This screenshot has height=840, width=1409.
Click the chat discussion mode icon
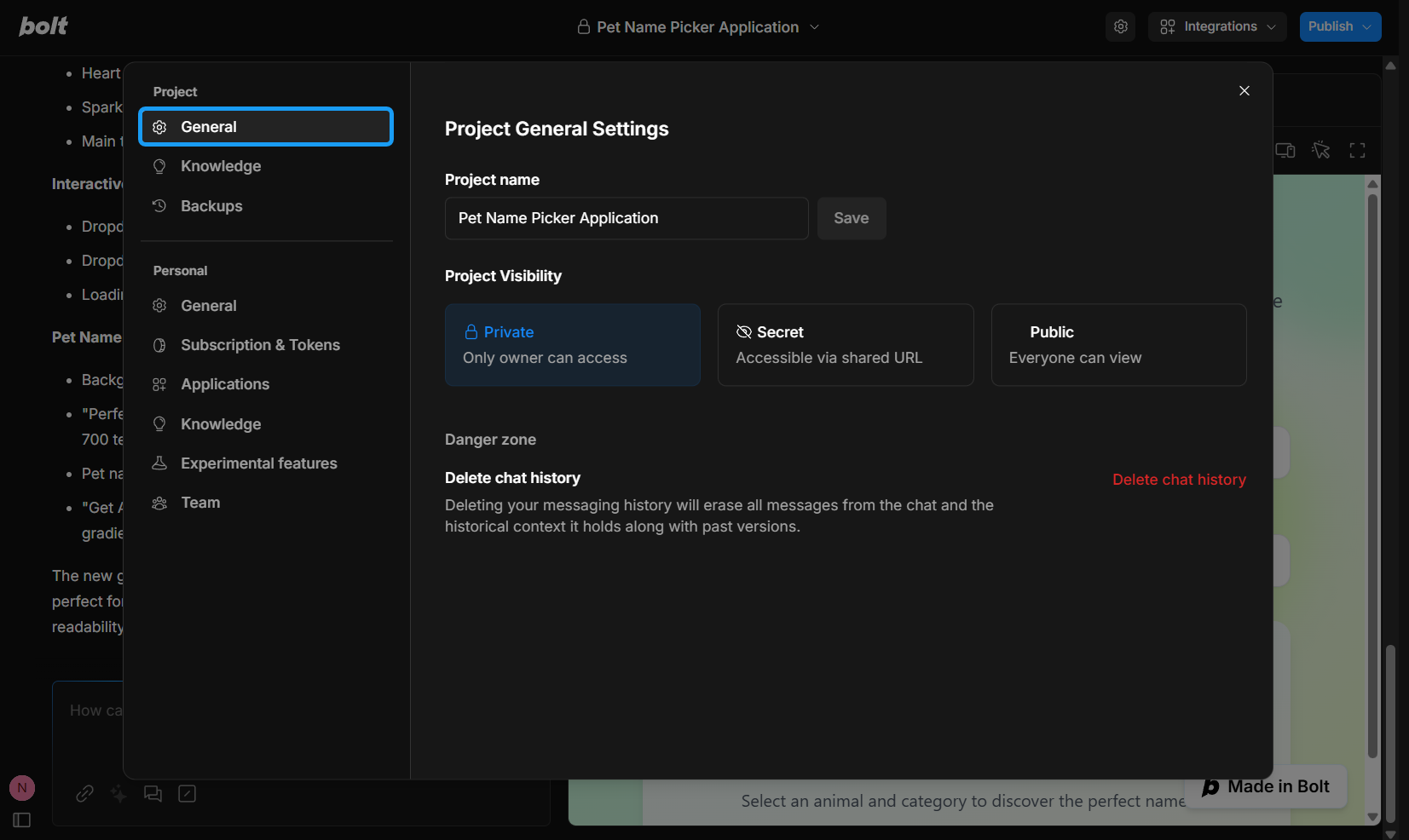(x=153, y=794)
